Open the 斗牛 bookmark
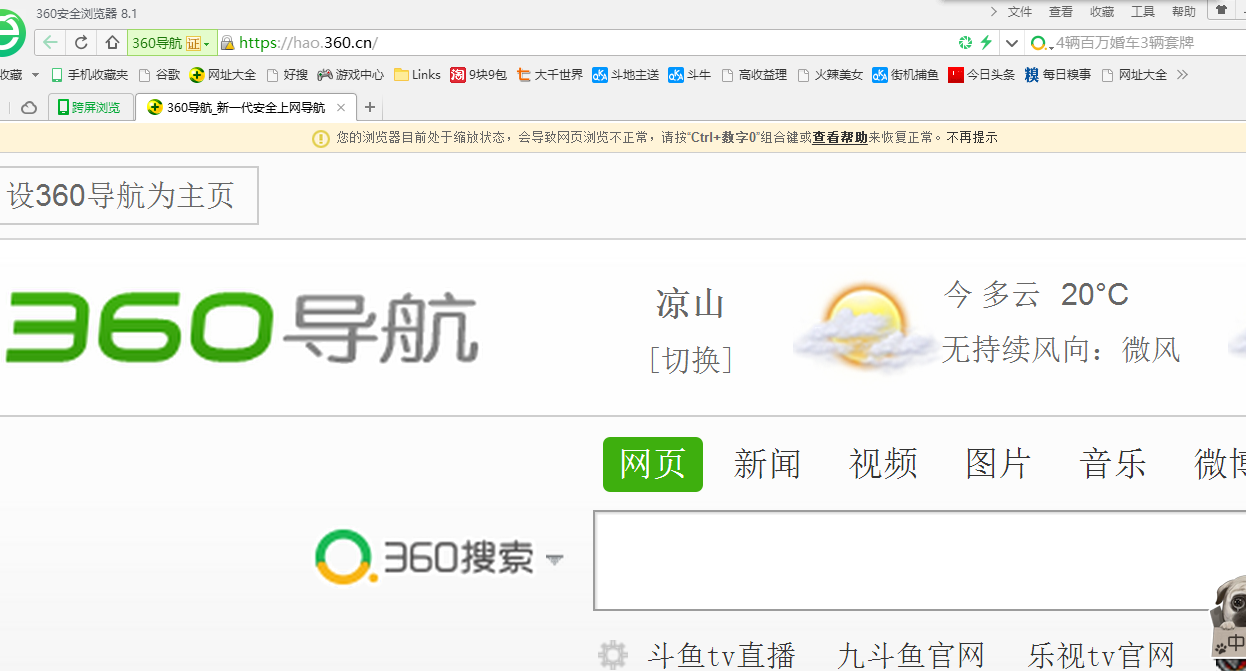Viewport: 1246px width, 671px height. [689, 75]
